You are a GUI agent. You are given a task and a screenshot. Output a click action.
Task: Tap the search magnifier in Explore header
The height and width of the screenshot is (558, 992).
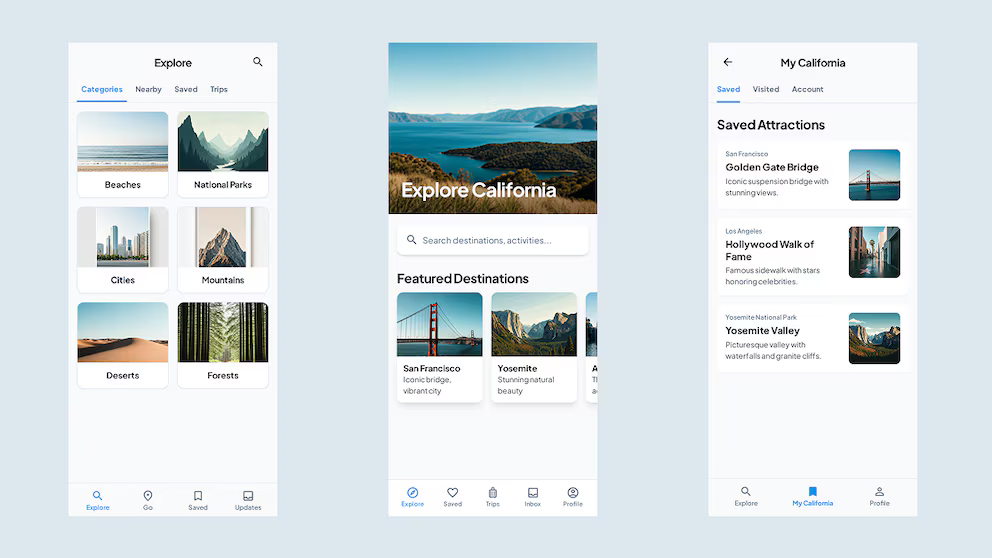pyautogui.click(x=258, y=62)
